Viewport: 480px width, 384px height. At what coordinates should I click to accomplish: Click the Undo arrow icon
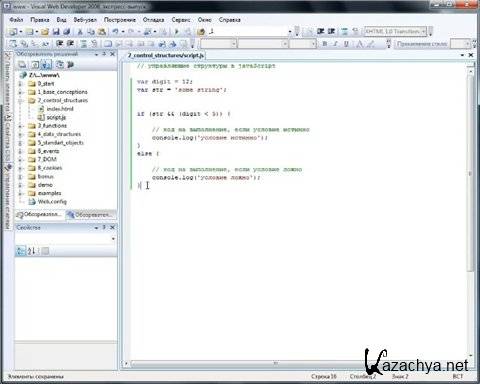point(115,32)
